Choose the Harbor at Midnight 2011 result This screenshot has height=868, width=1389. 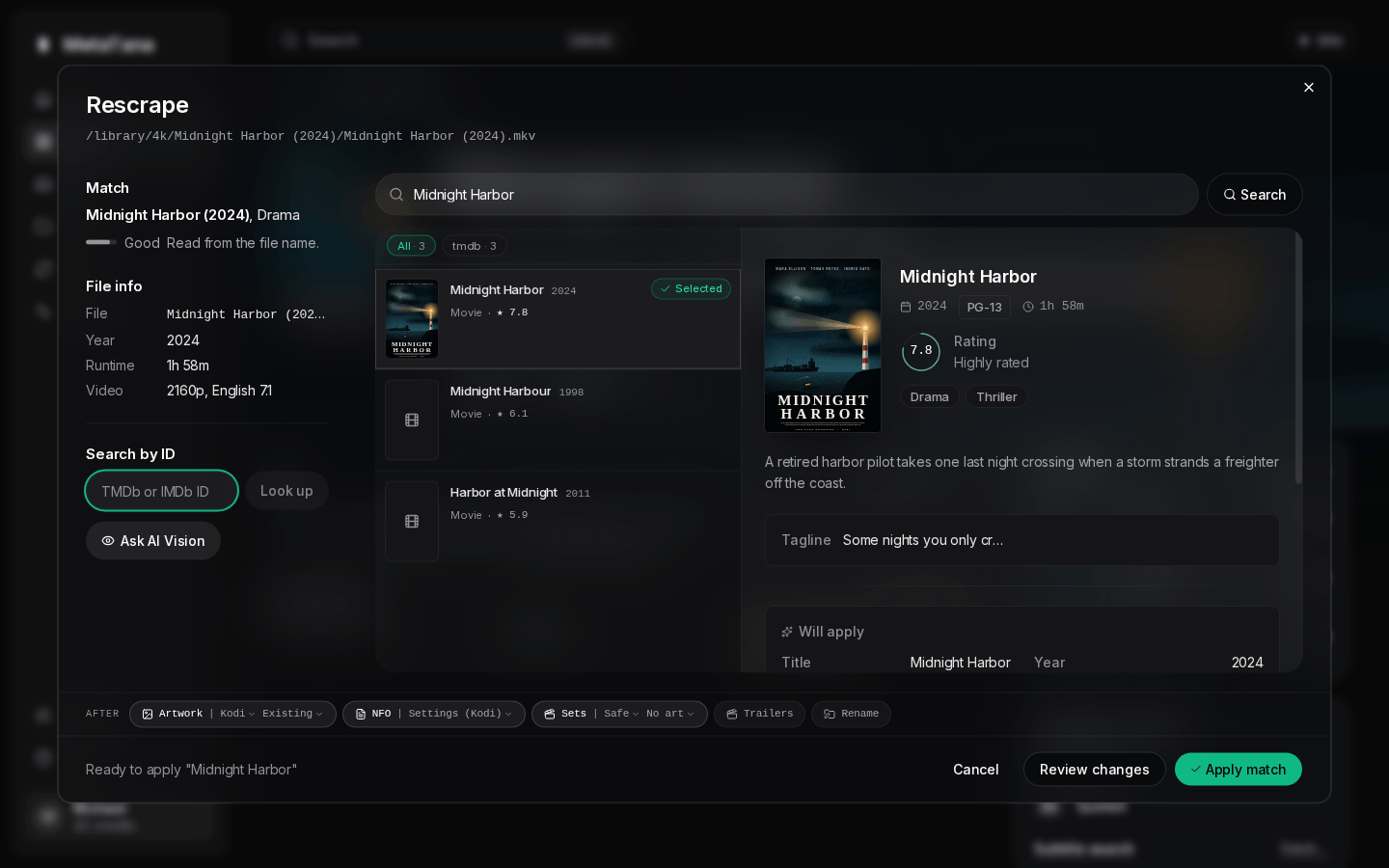tap(558, 522)
